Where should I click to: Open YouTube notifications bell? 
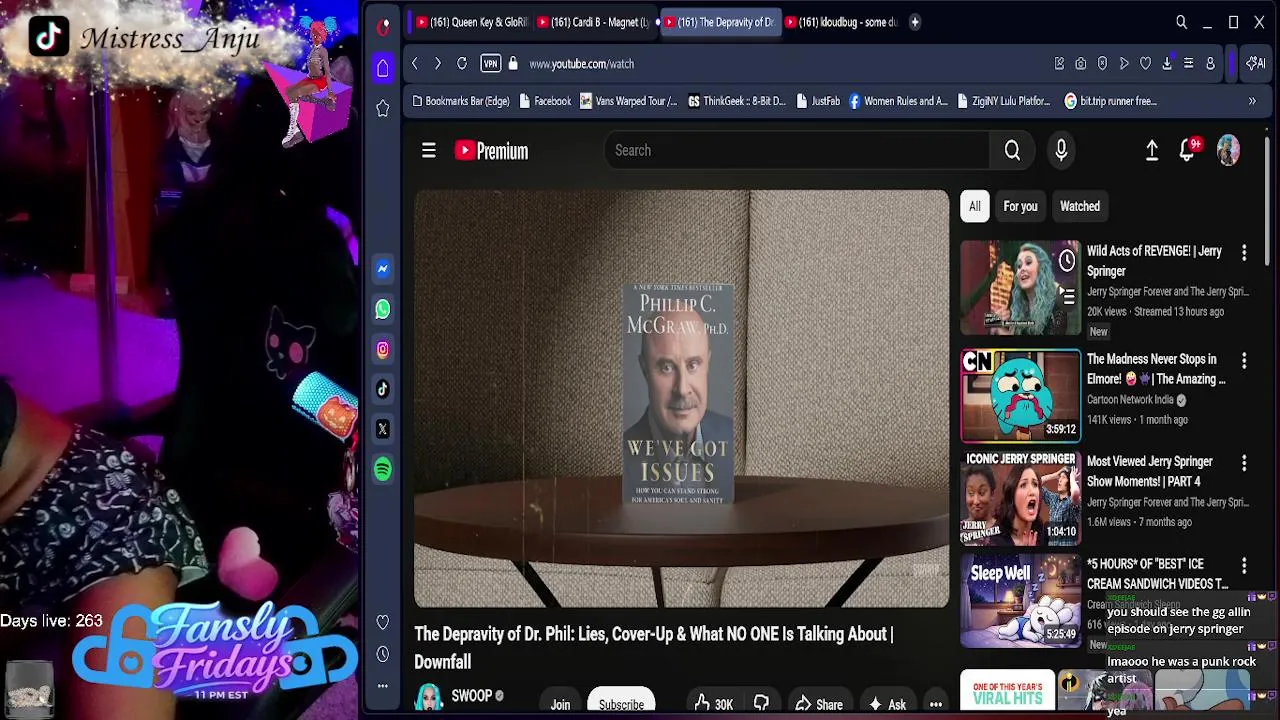[x=1188, y=151]
